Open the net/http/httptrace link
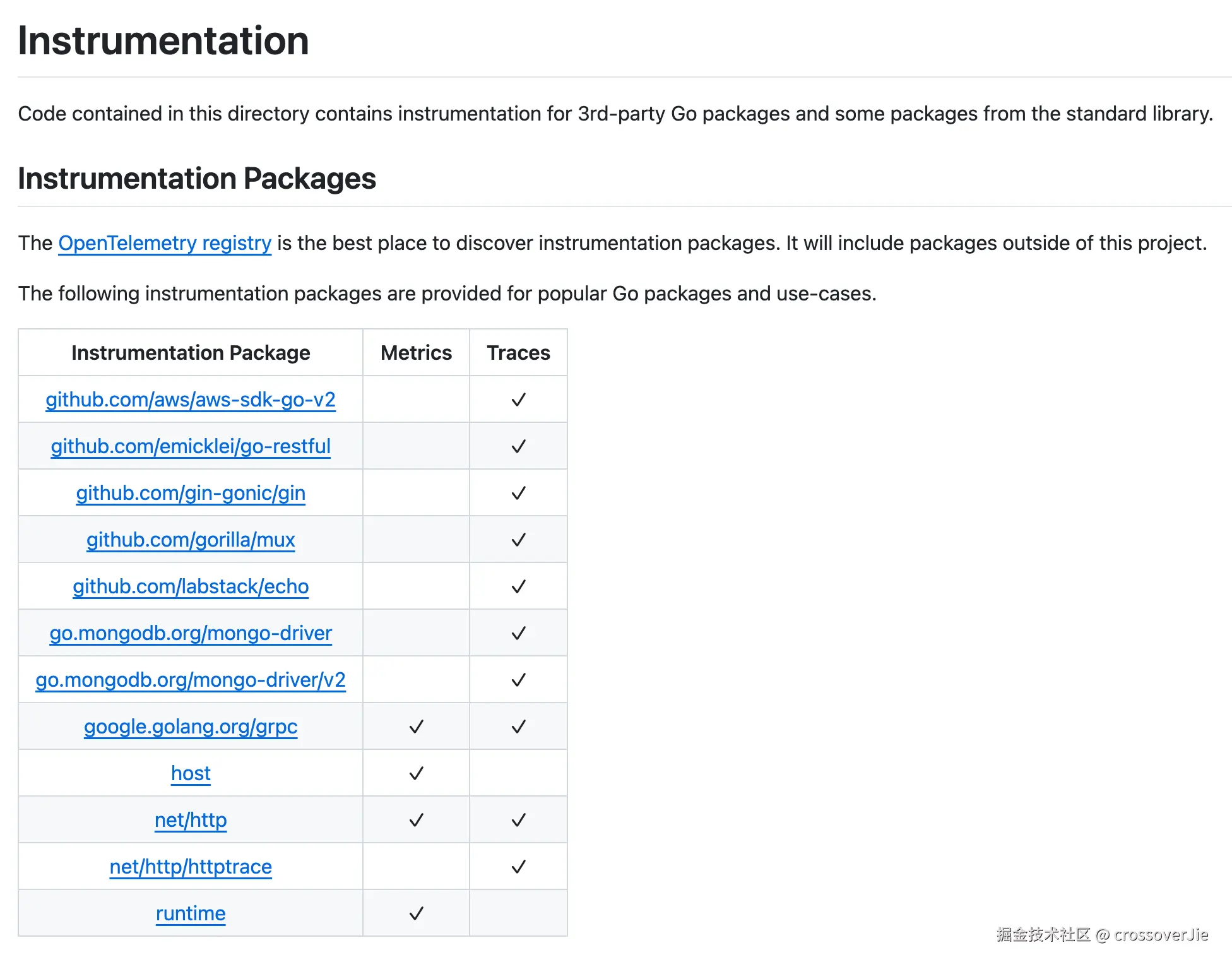This screenshot has height=967, width=1232. click(190, 867)
